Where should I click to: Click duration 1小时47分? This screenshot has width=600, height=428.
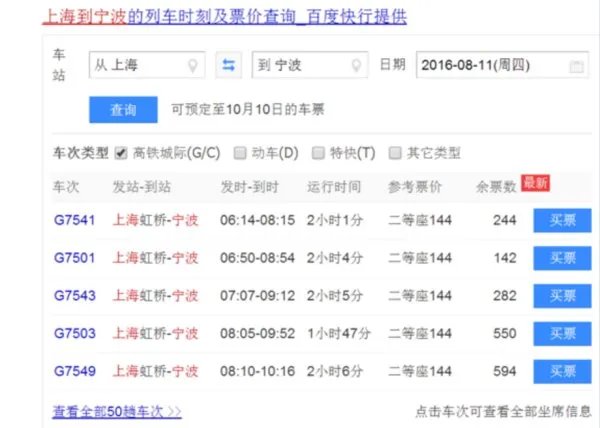click(339, 334)
